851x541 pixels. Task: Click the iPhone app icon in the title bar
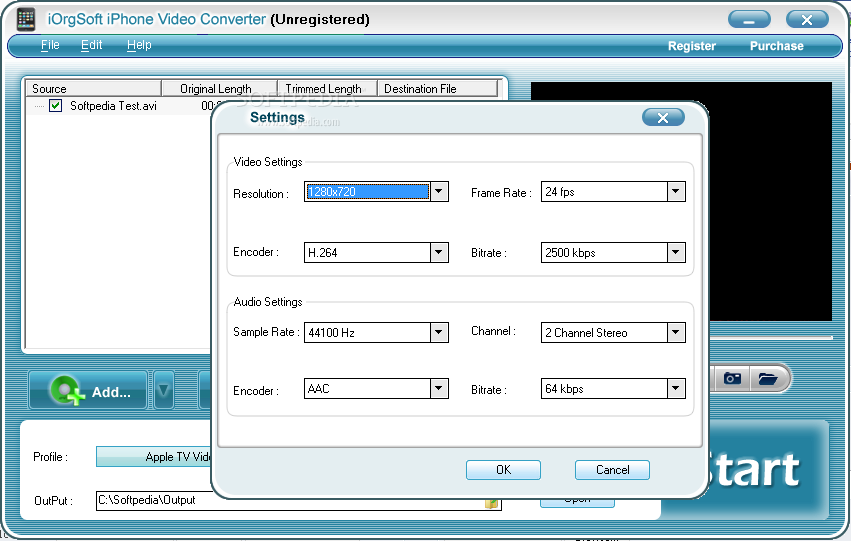26,19
